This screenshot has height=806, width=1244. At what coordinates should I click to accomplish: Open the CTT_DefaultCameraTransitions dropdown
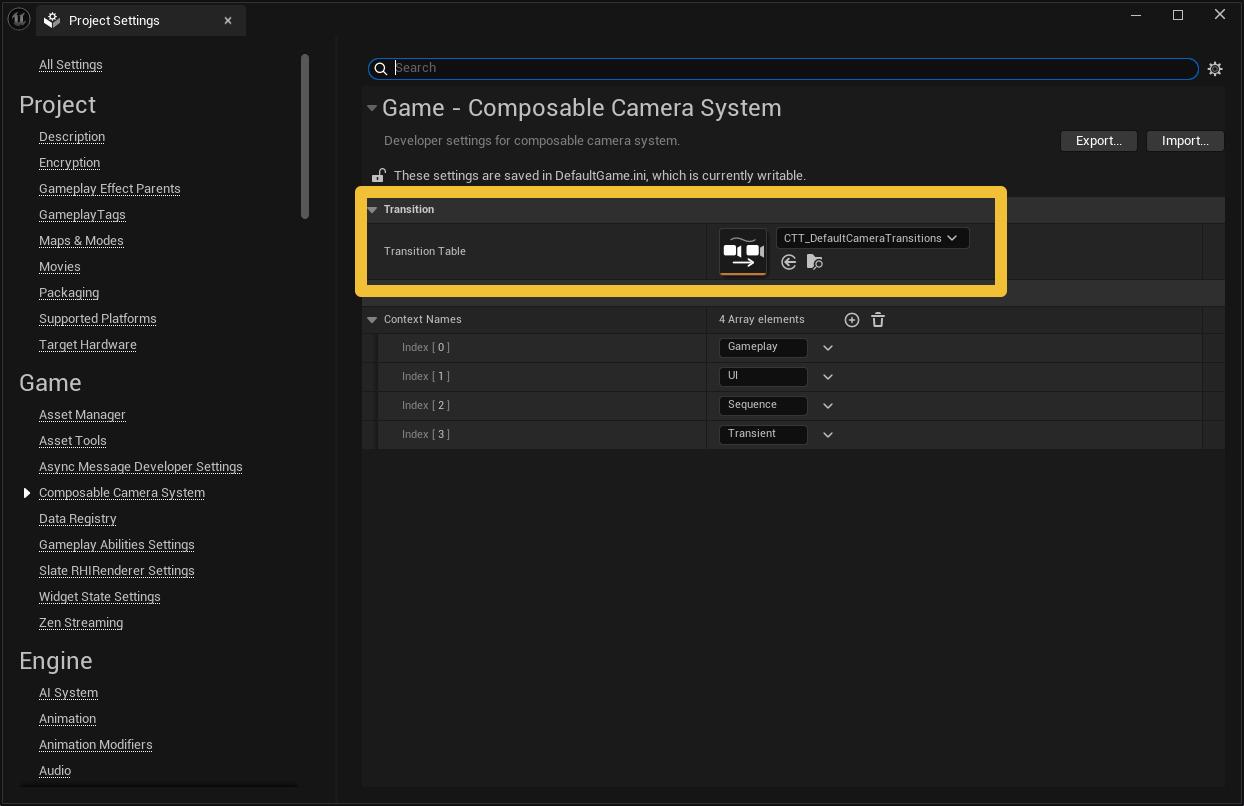coord(872,238)
